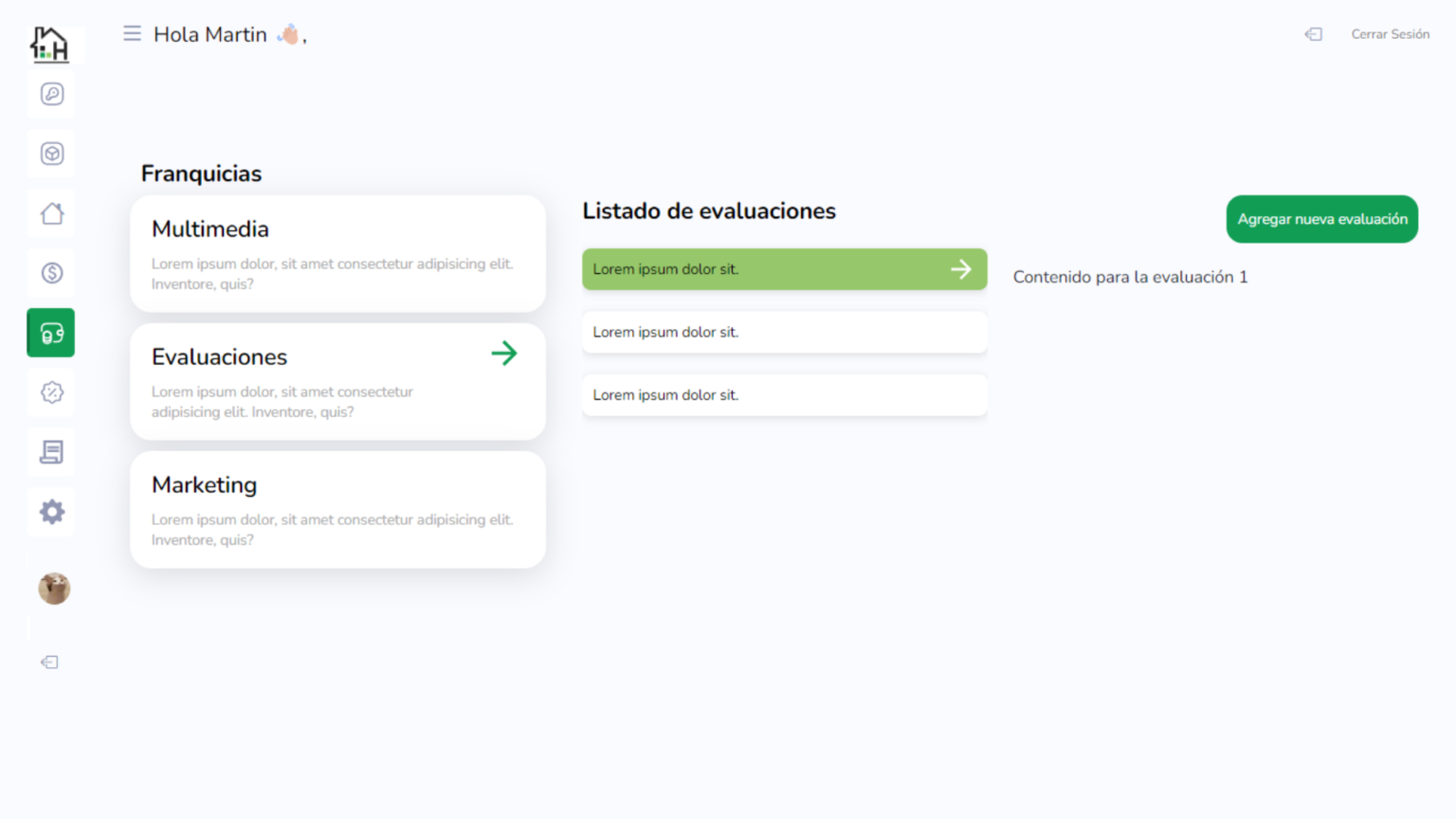
Task: Select the package icon in the sidebar
Action: coord(51,153)
